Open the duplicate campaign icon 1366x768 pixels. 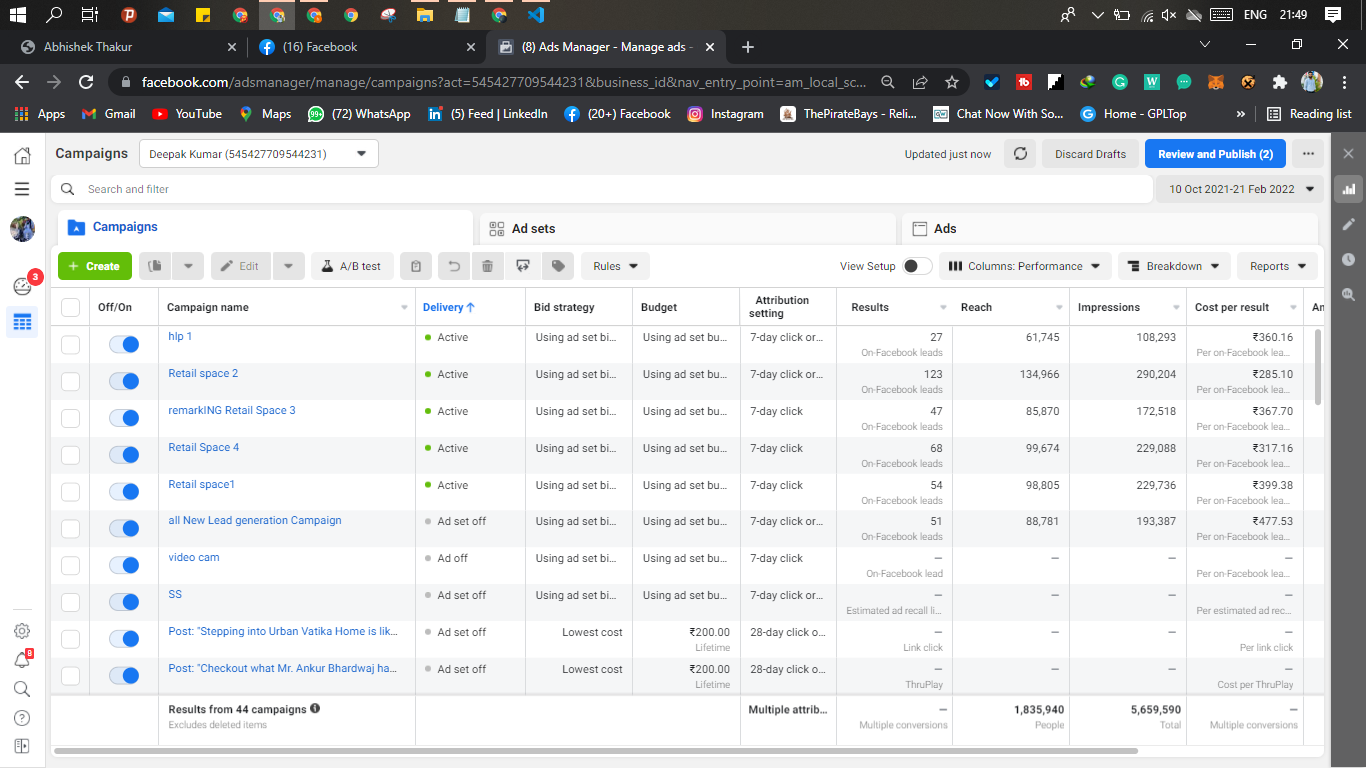[x=155, y=266]
